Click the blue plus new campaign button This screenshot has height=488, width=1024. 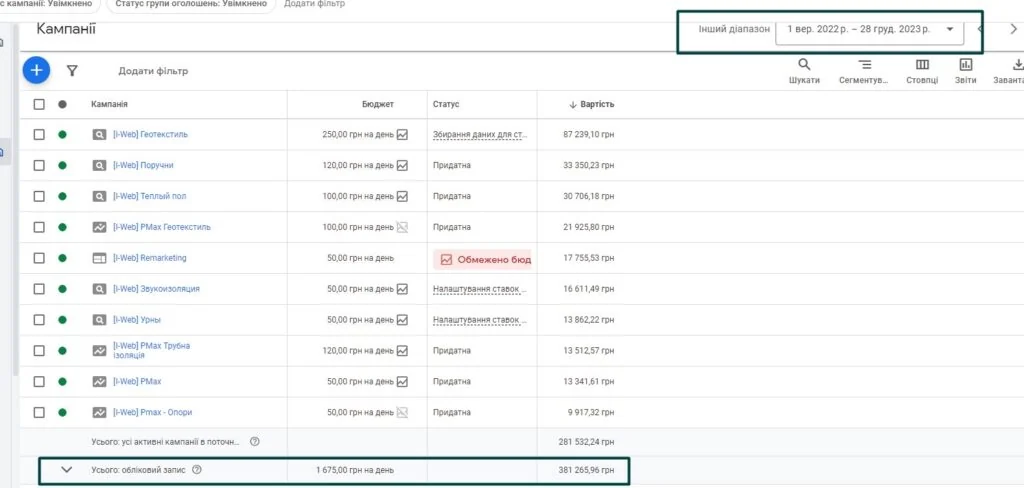tap(37, 70)
